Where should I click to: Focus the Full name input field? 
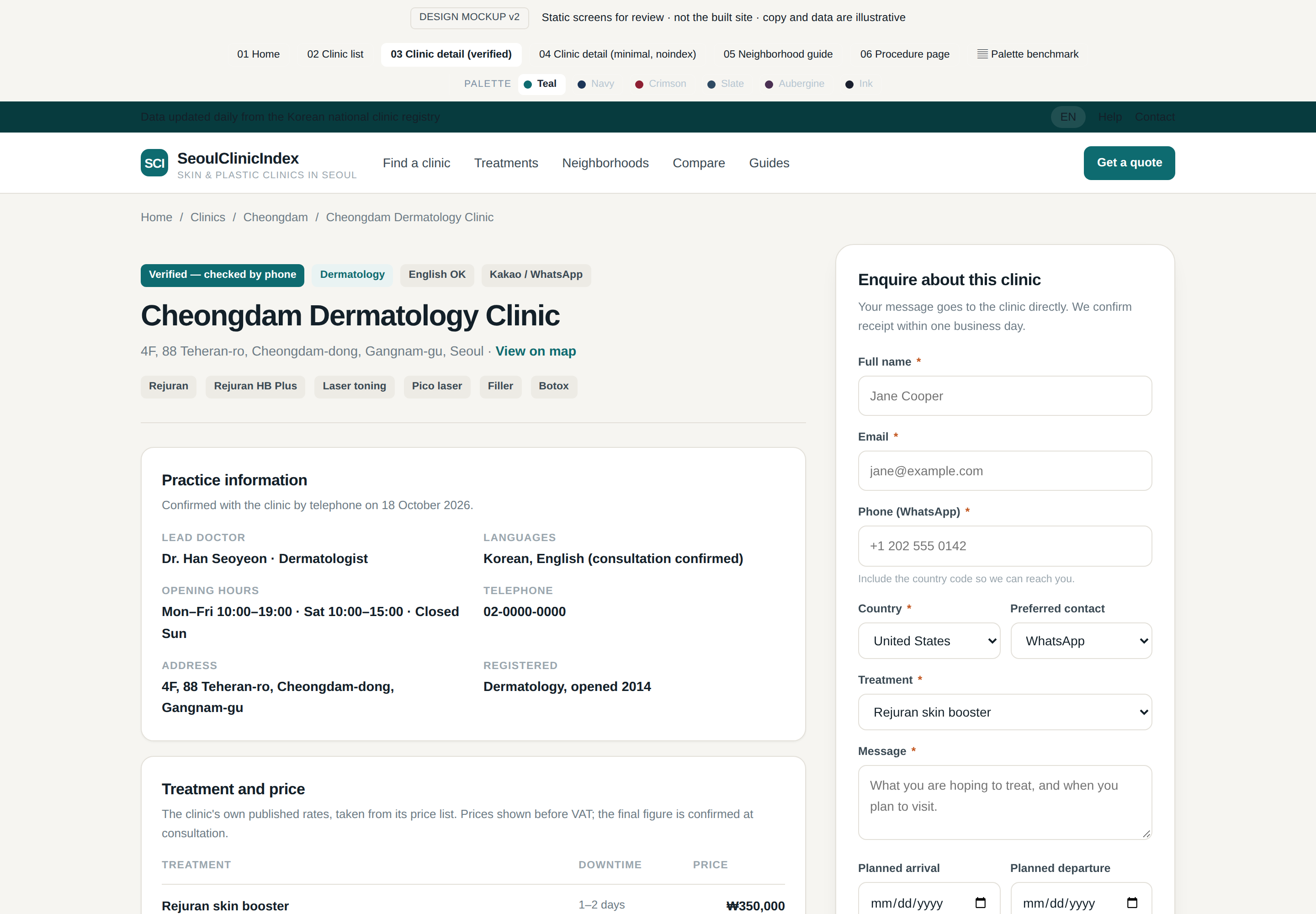tap(1005, 396)
